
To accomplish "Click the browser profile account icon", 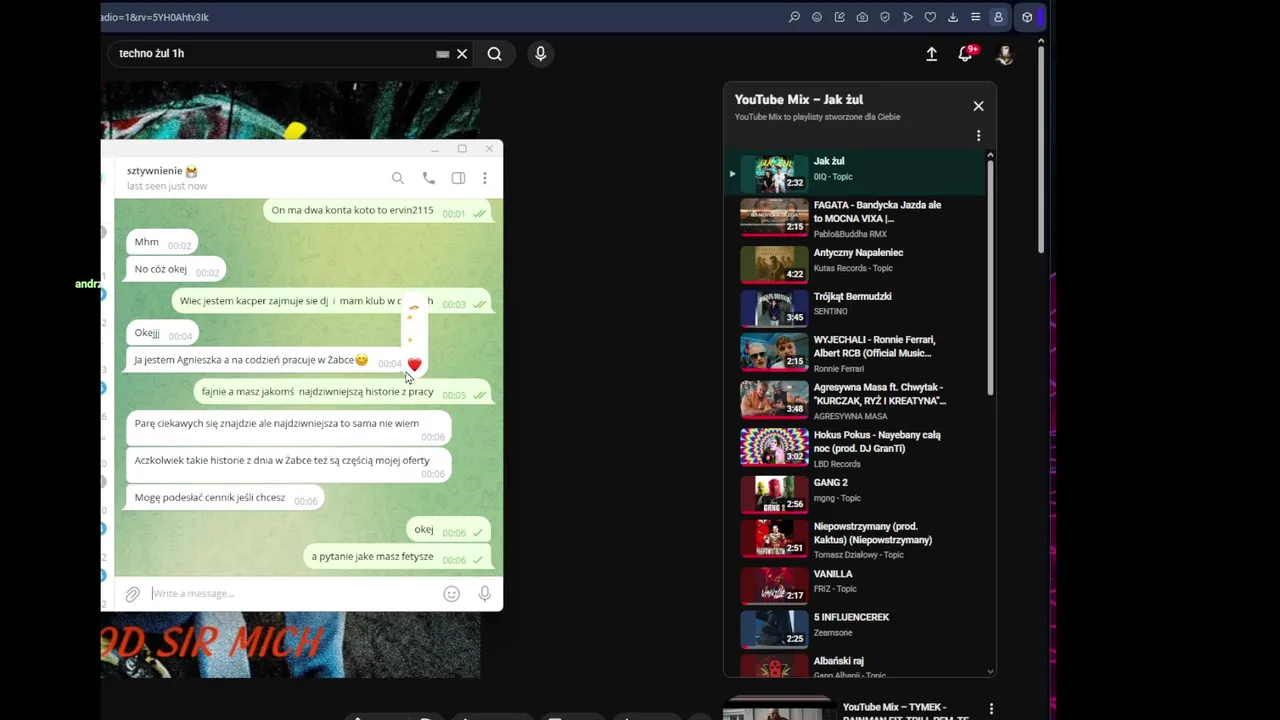I will click(x=998, y=17).
